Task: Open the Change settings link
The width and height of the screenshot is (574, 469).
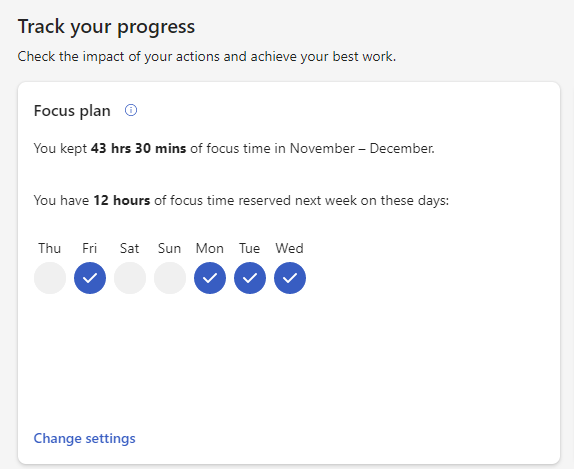Action: tap(85, 438)
